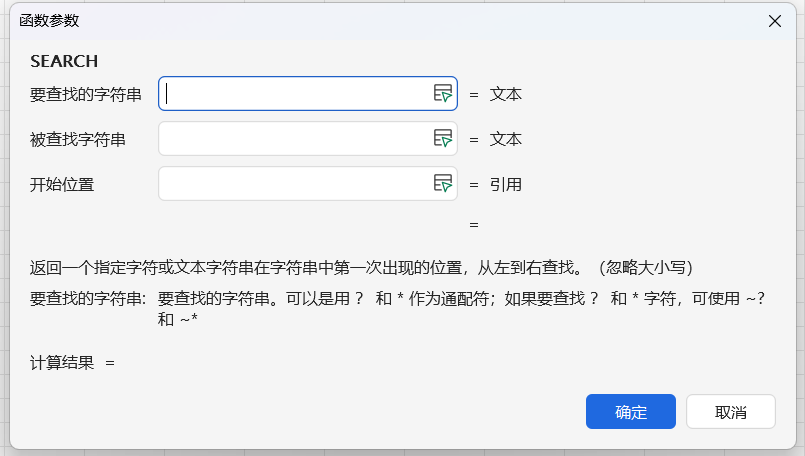Viewport: 805px width, 456px height.
Task: Click the cell-range picker icon for 被查找字符串
Action: pyautogui.click(x=443, y=138)
